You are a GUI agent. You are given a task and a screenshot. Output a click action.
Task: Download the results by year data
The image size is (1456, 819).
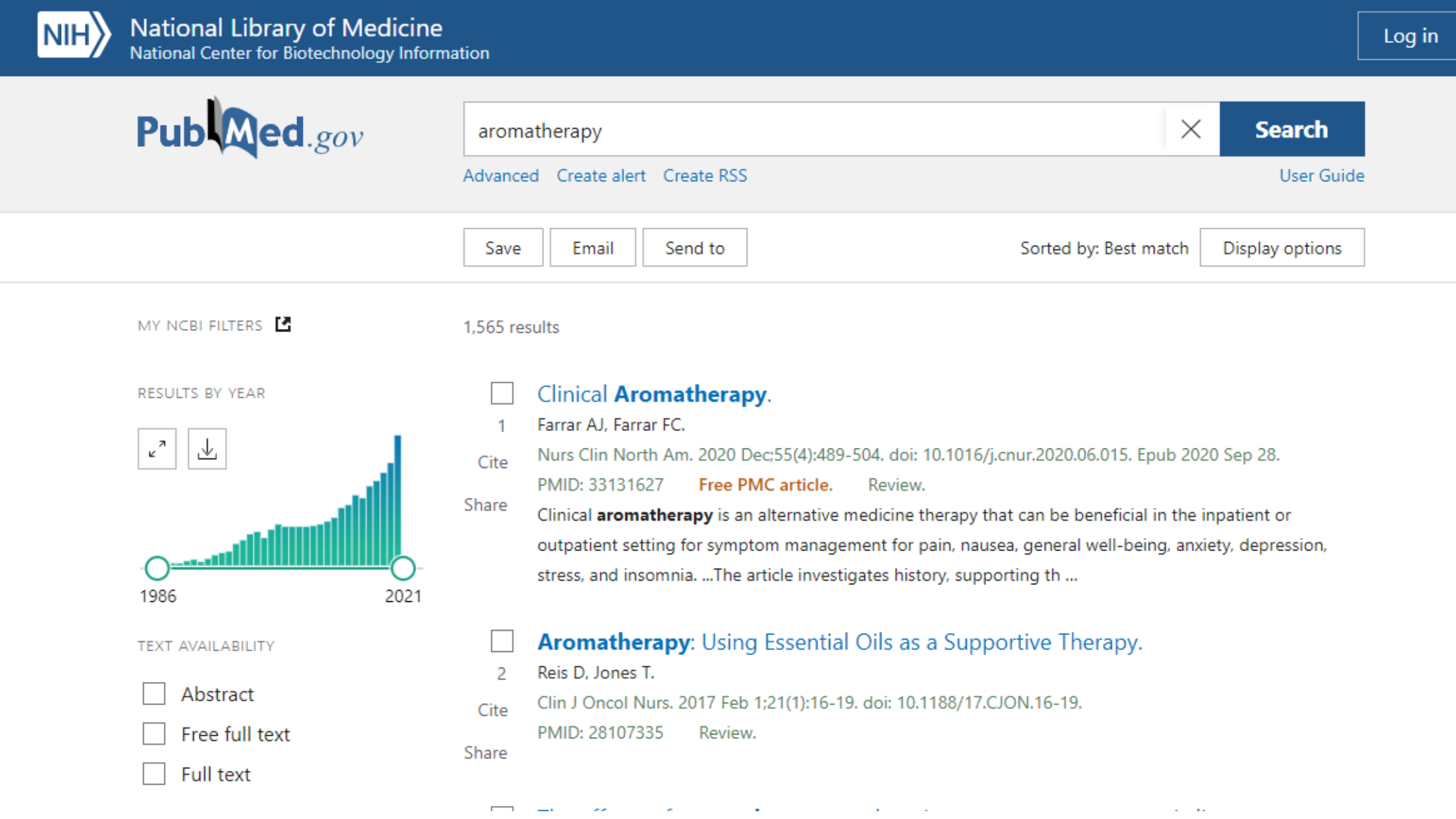point(207,449)
